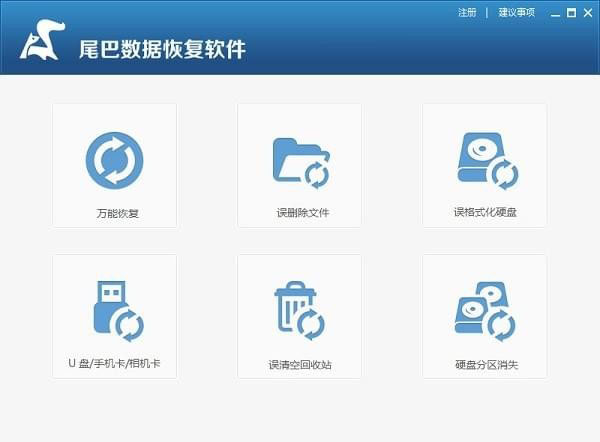Image resolution: width=600 pixels, height=442 pixels.
Task: Click the 误删除文件 folder recovery icon
Action: point(301,163)
